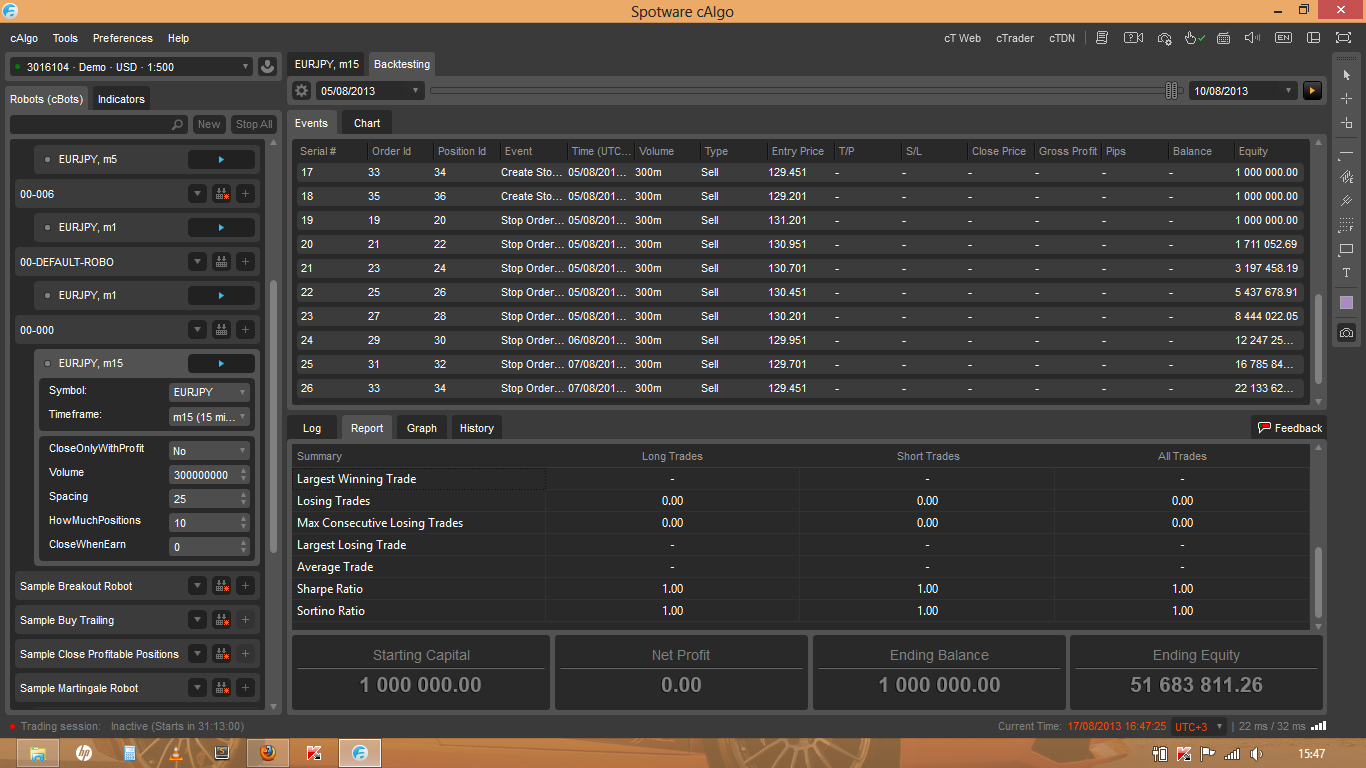
Task: Open the Help menu
Action: (x=178, y=38)
